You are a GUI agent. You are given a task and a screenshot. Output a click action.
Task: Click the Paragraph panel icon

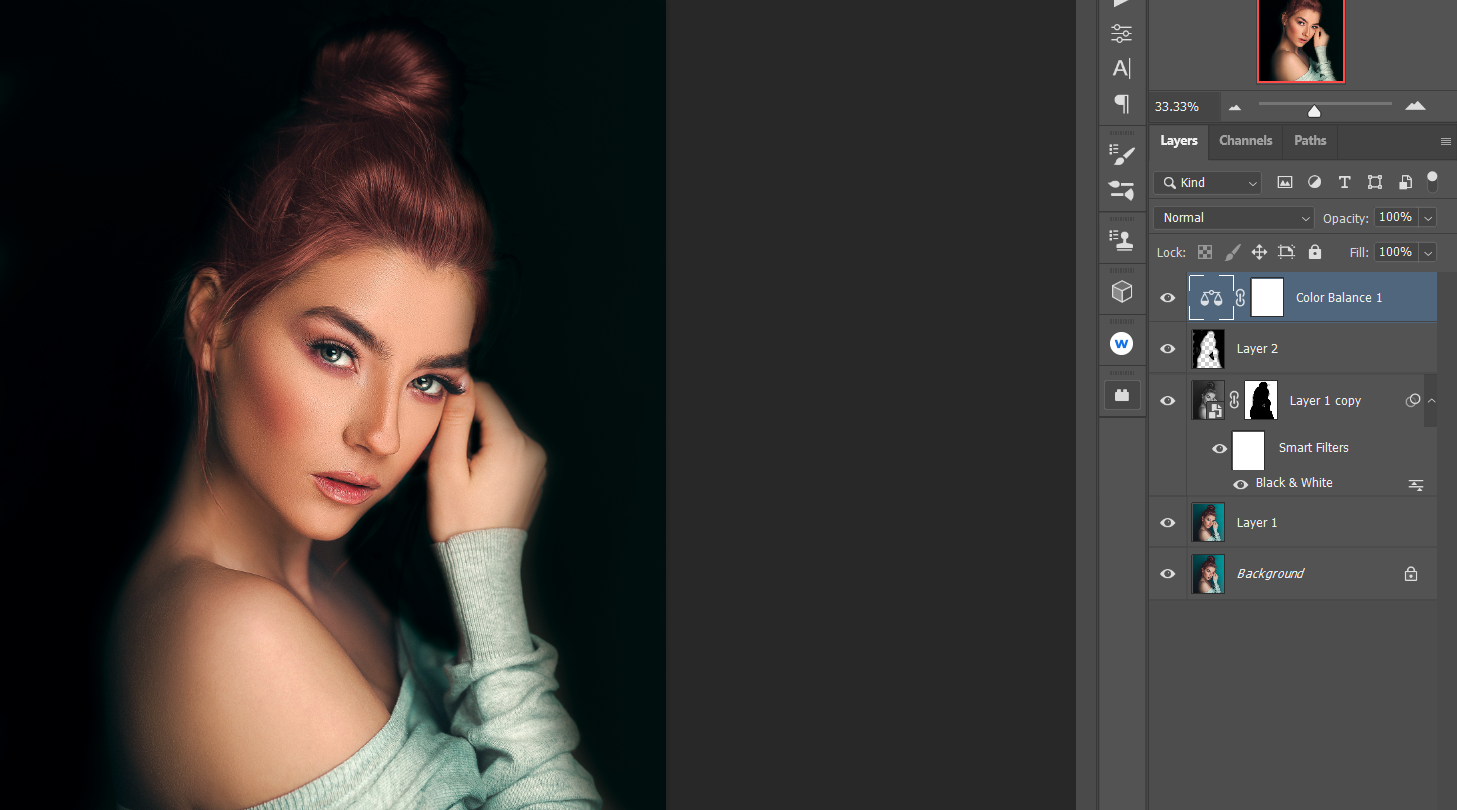(1122, 104)
